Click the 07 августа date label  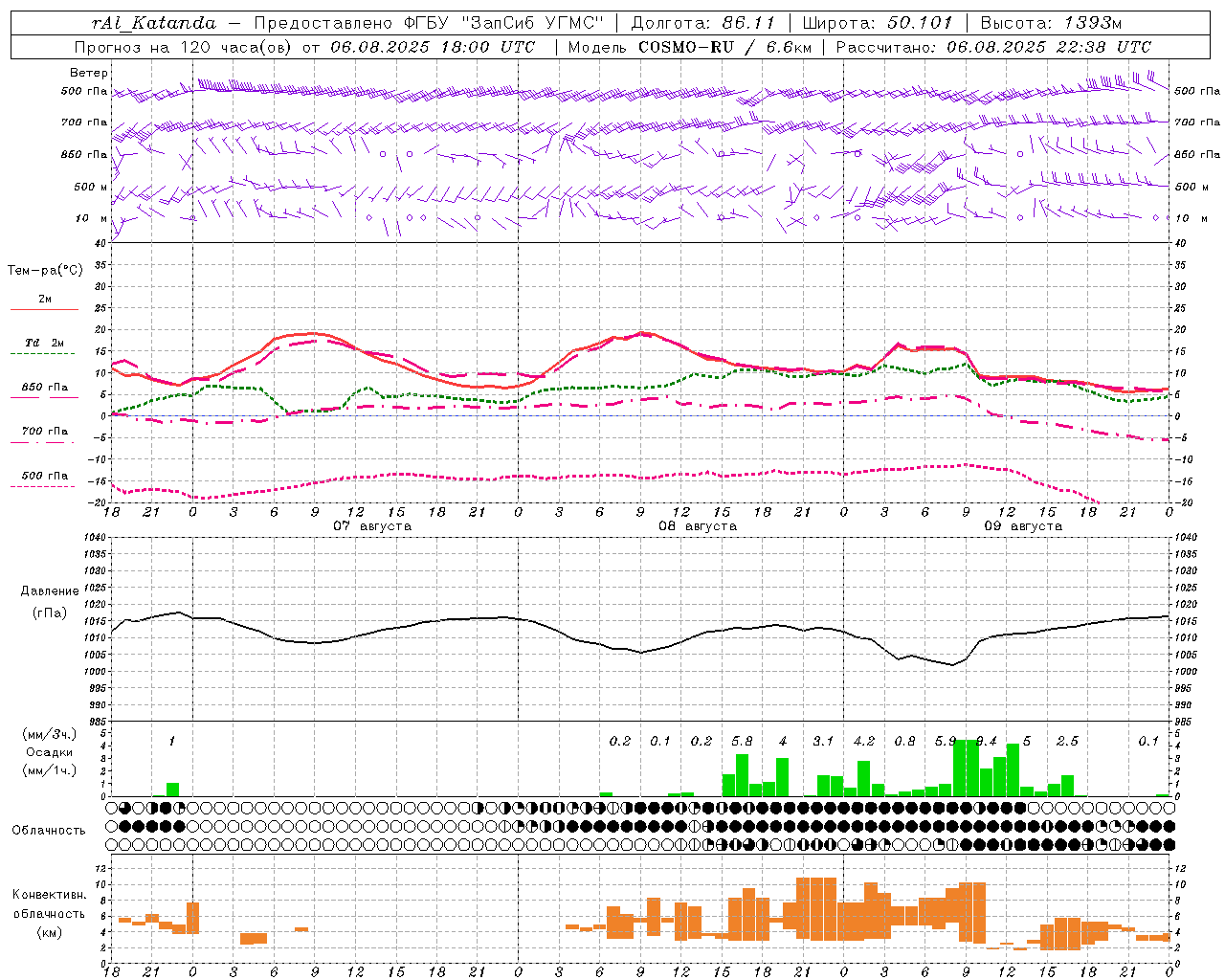pyautogui.click(x=372, y=526)
